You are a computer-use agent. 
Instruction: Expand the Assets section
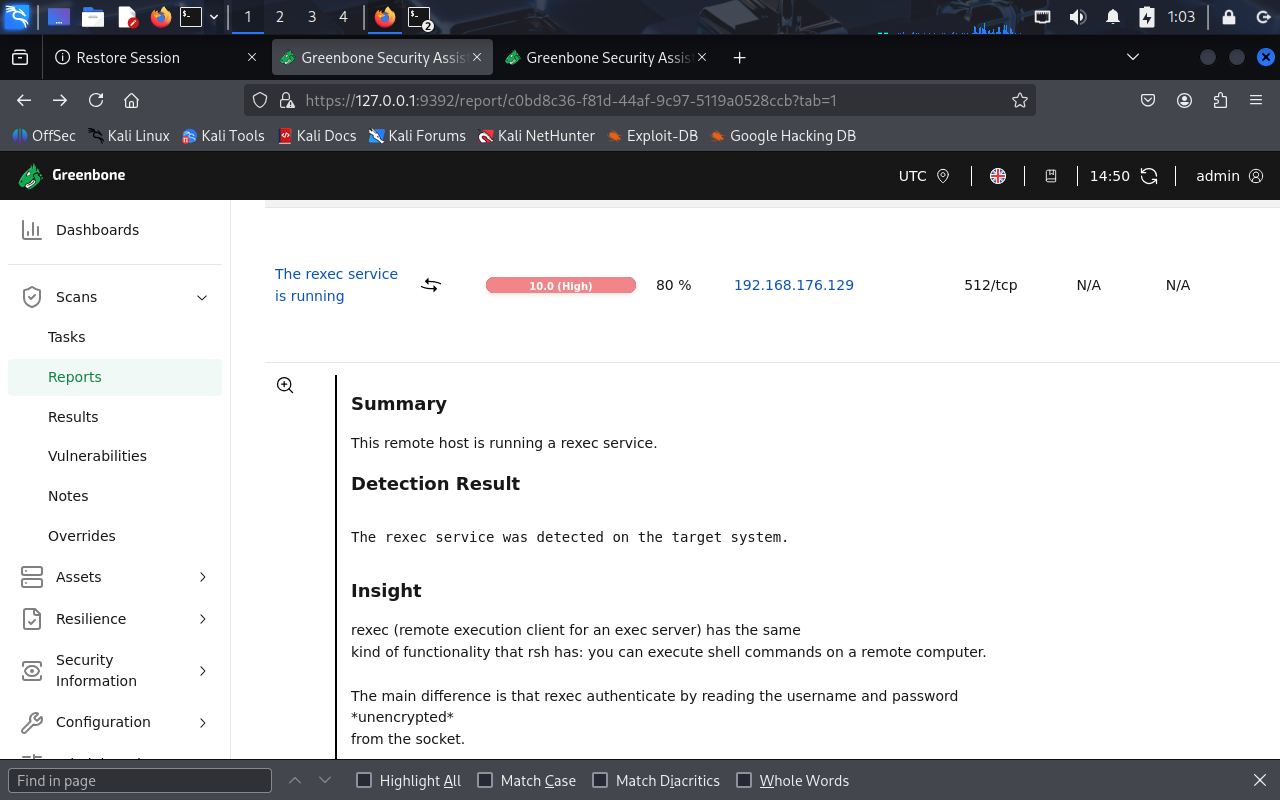203,577
